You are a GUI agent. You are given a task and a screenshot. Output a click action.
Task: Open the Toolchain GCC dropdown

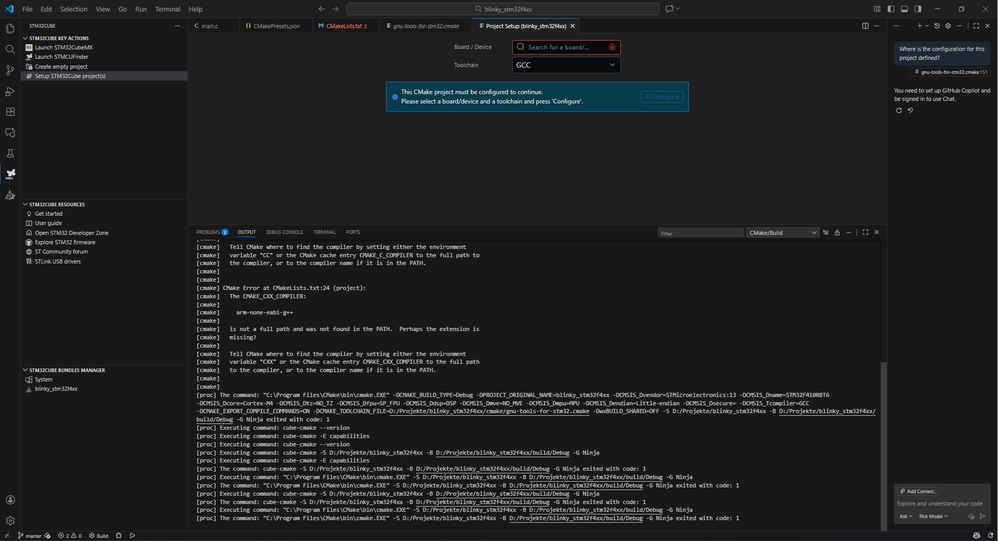click(566, 65)
